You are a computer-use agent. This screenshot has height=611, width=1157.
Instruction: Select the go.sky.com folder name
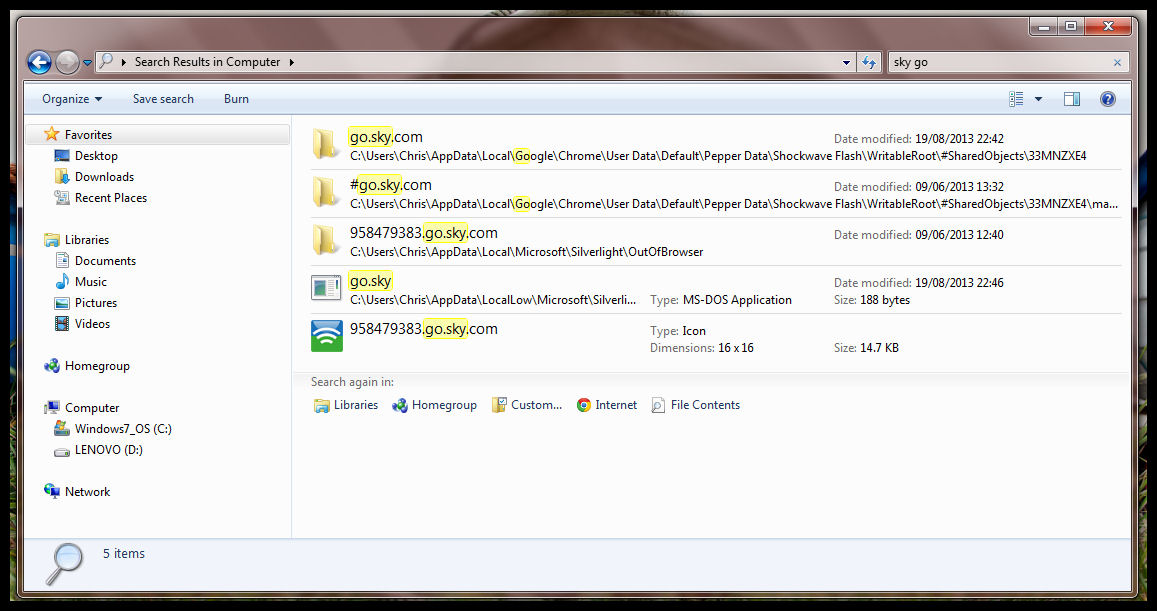pyautogui.click(x=386, y=137)
